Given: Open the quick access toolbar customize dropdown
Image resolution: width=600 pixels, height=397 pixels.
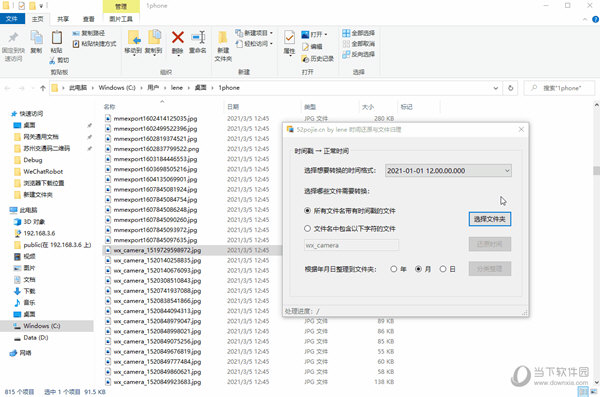Looking at the screenshot, I should coord(41,6).
